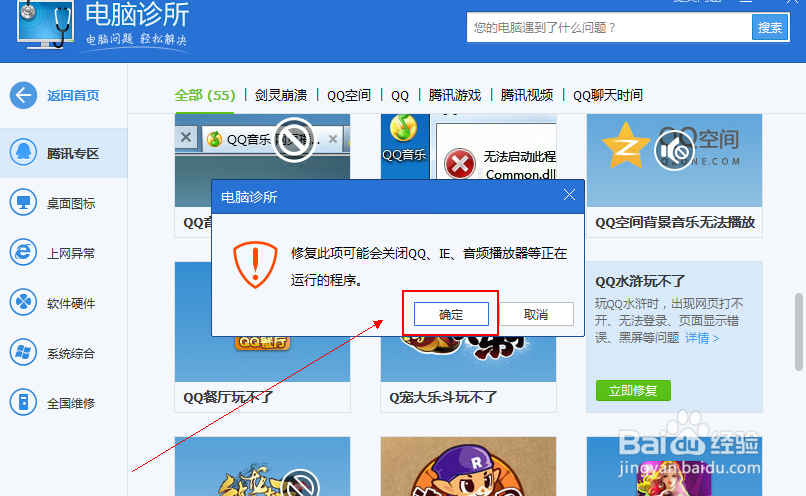Click the 电脑诊所 stethoscope logo icon

coord(45,23)
